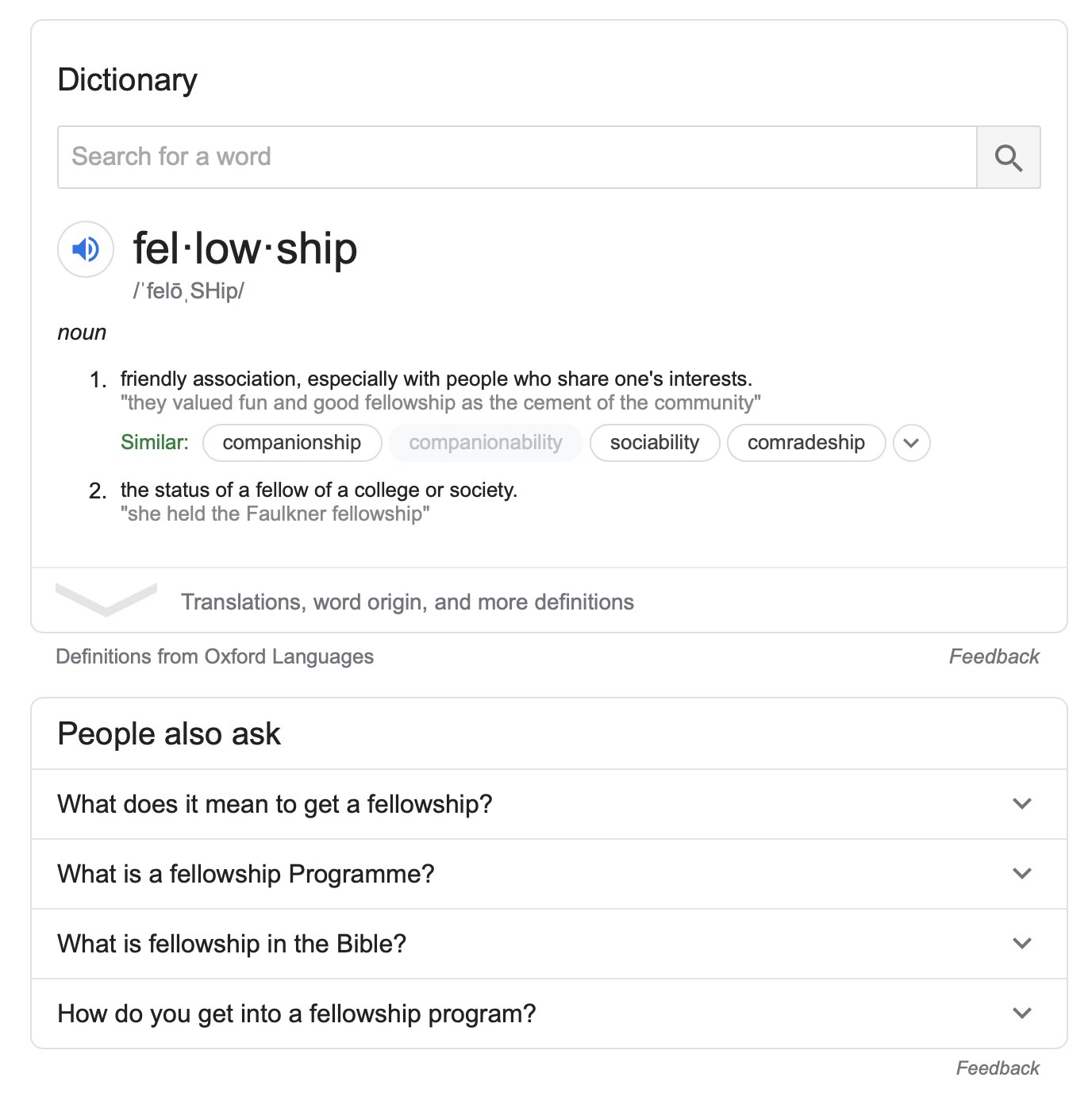Image resolution: width=1092 pixels, height=1108 pixels.
Task: Focus the 'Search for a word' field
Action: coord(517,157)
